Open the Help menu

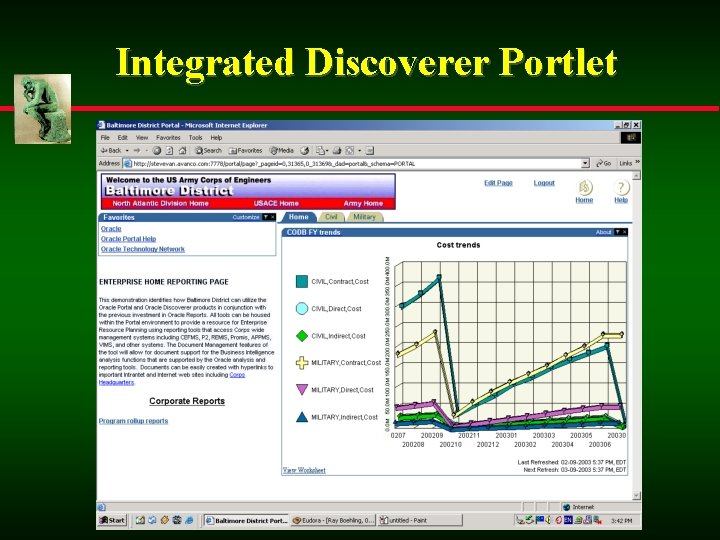click(x=216, y=137)
